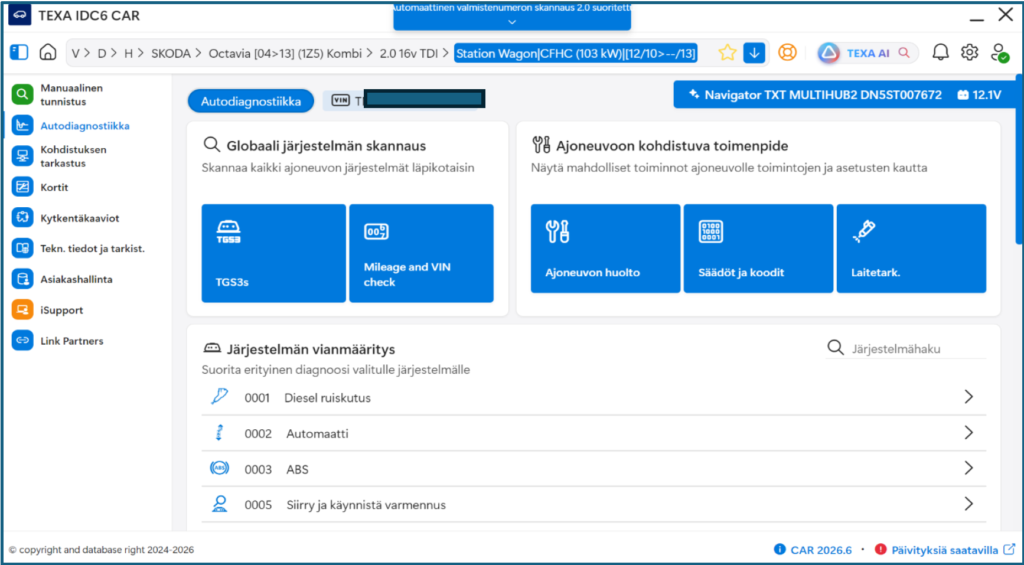1024x565 pixels.
Task: Open the user account icon
Action: [999, 53]
